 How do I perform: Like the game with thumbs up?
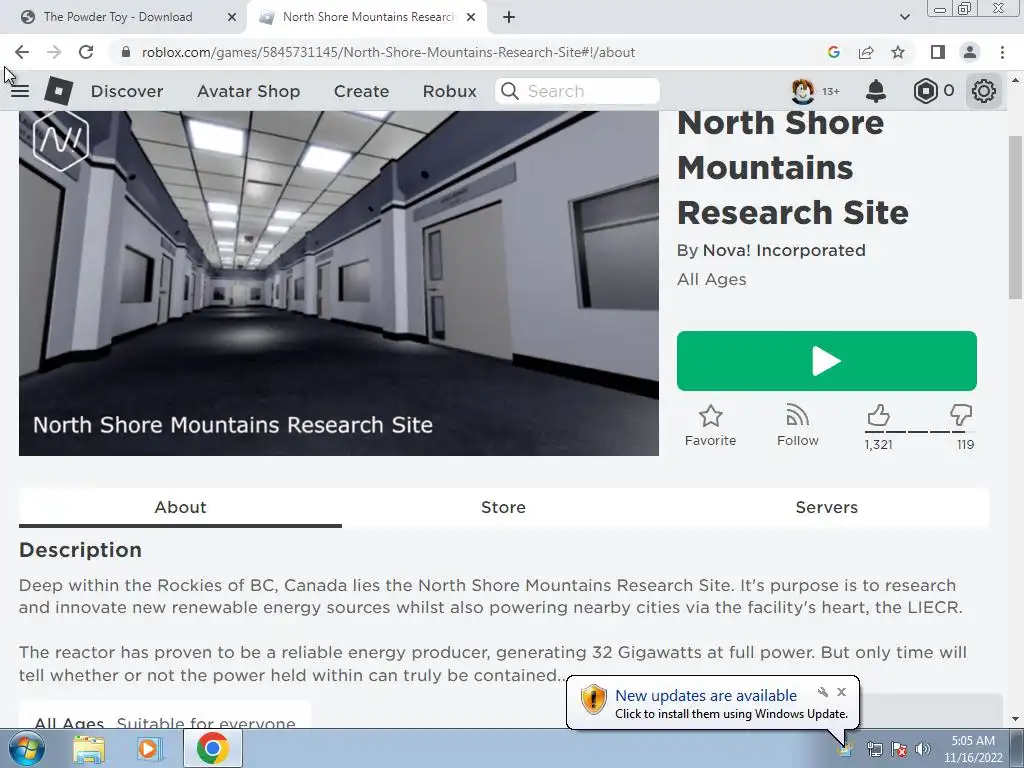pyautogui.click(x=878, y=415)
